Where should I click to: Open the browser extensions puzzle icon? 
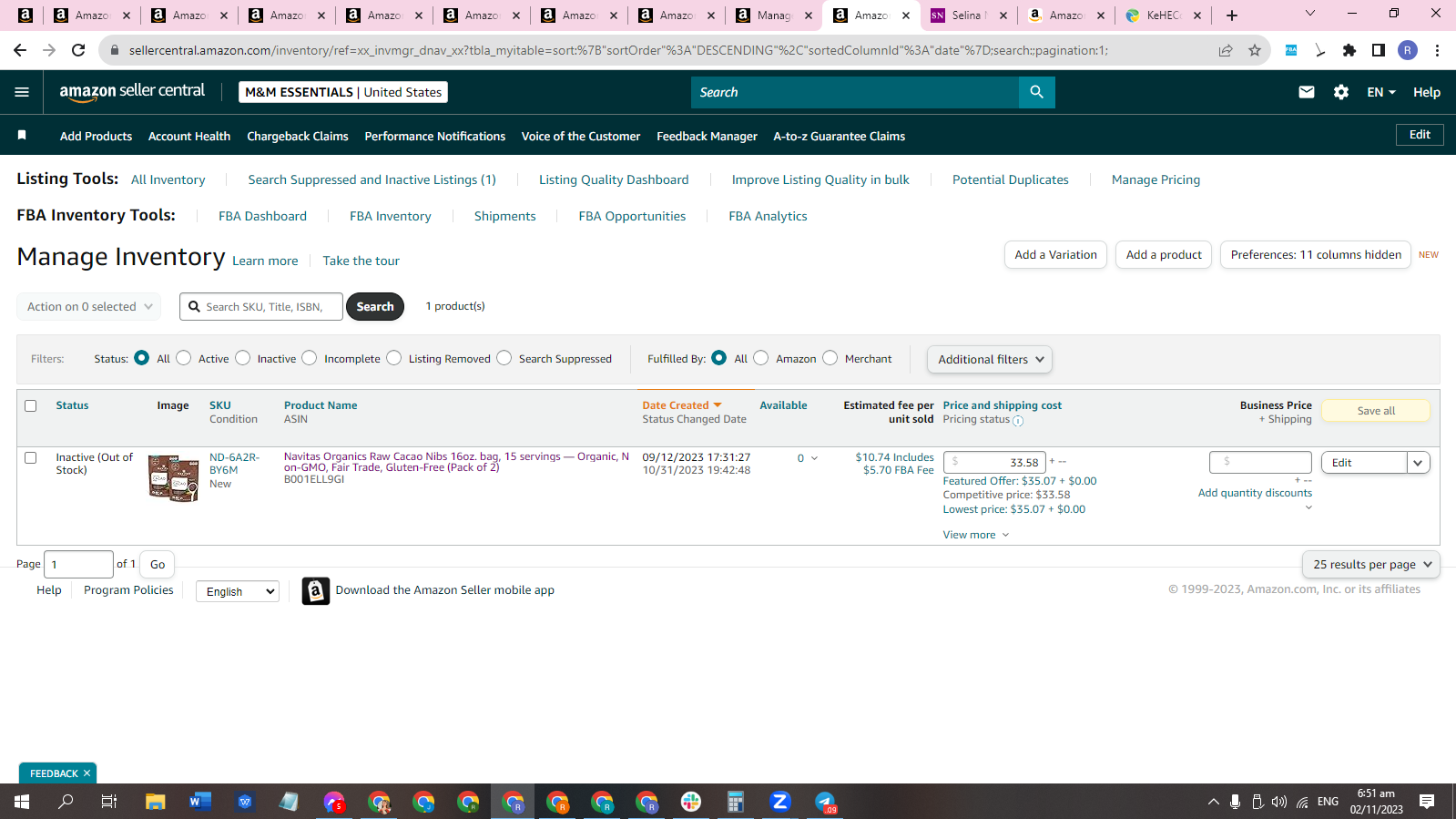1349,50
